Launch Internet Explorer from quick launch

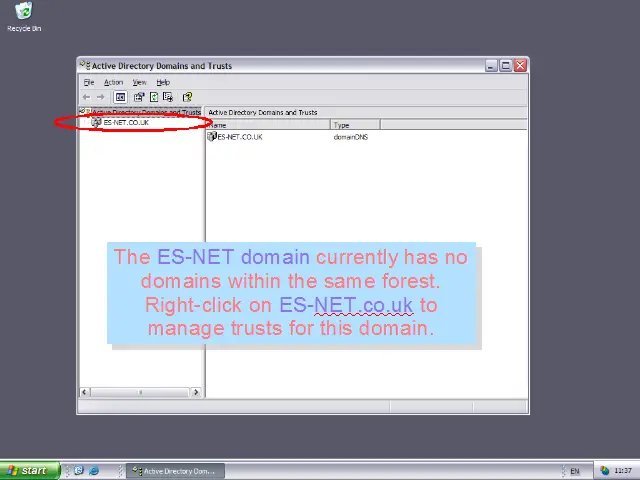tap(94, 471)
